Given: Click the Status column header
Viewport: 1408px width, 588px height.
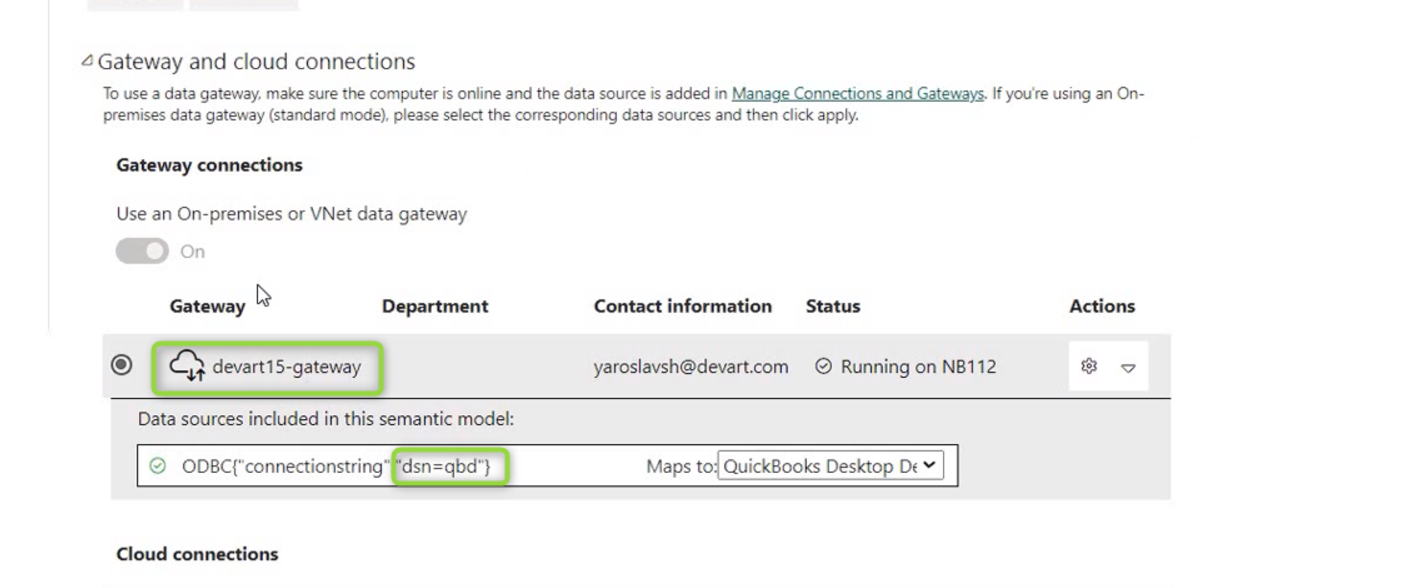Looking at the screenshot, I should (833, 306).
